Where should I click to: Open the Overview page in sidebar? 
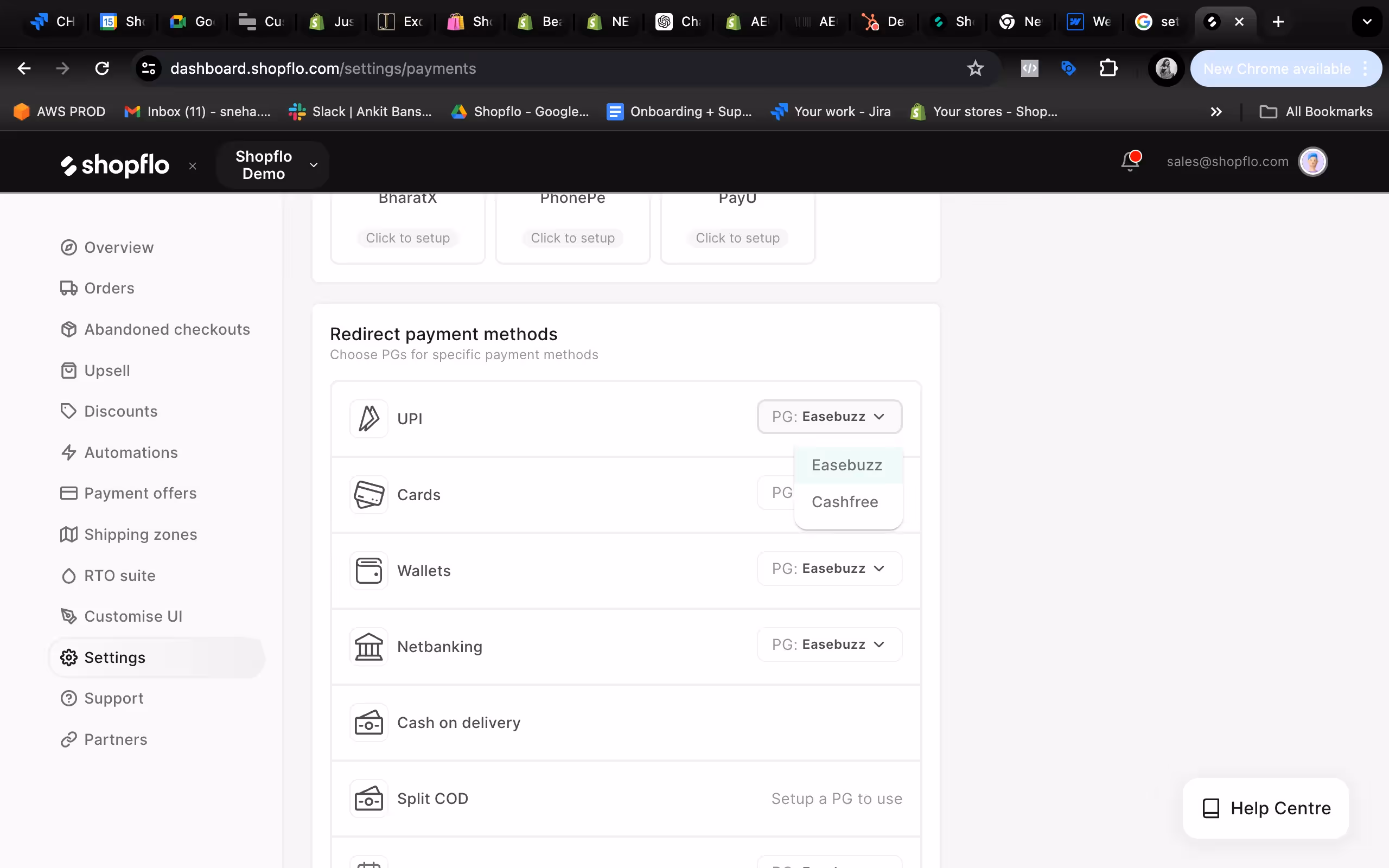click(107, 247)
